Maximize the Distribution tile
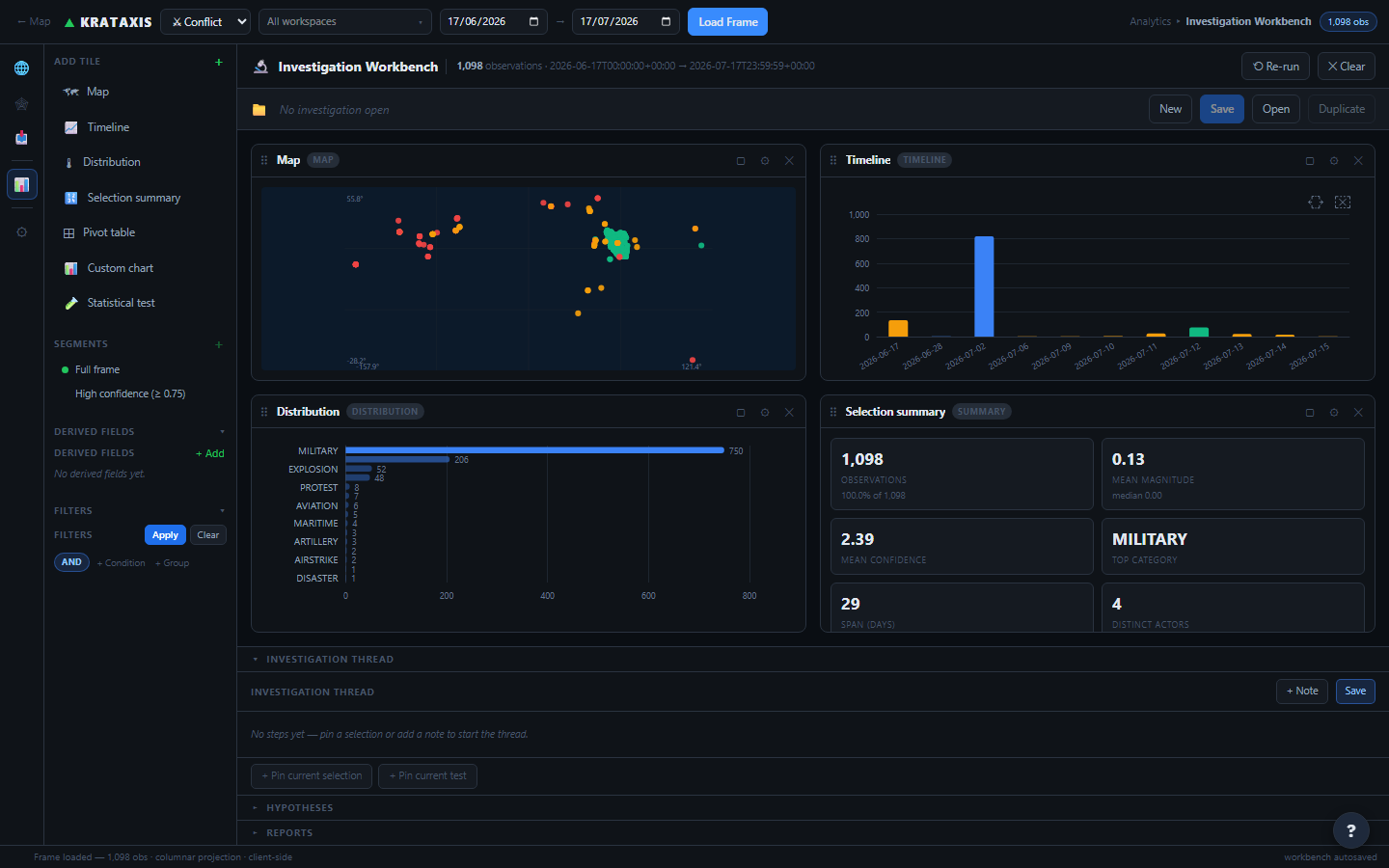Viewport: 1389px width, 868px height. 741,413
